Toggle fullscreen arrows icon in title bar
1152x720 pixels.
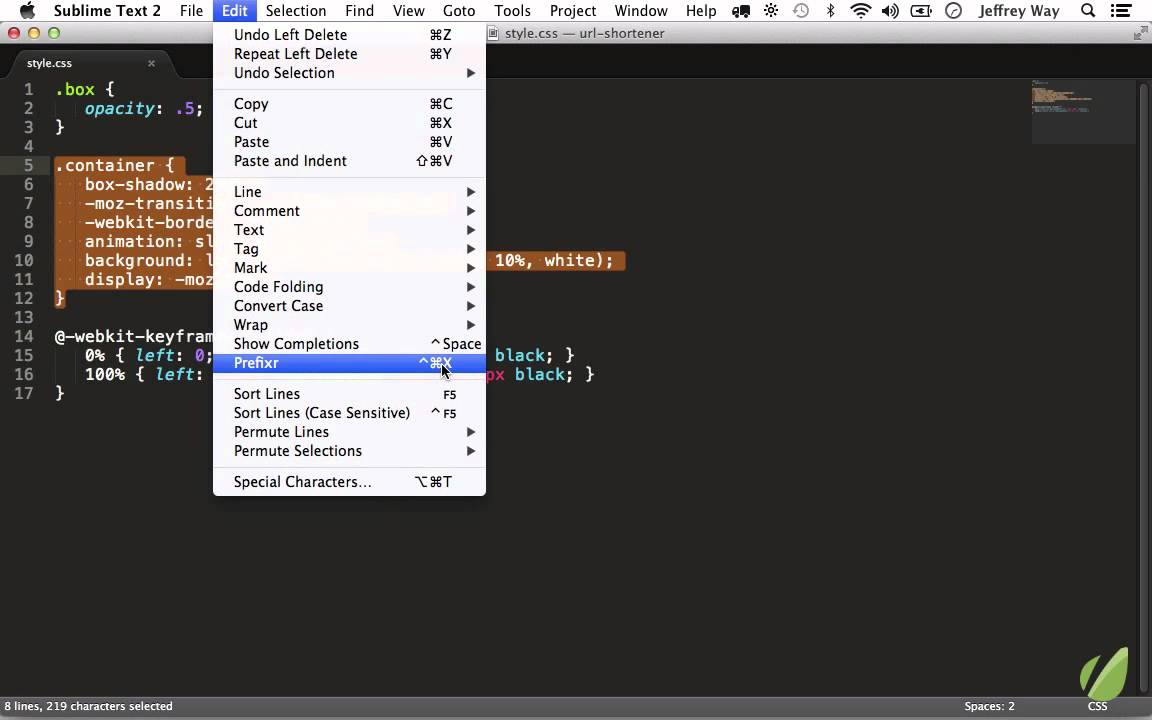1140,33
